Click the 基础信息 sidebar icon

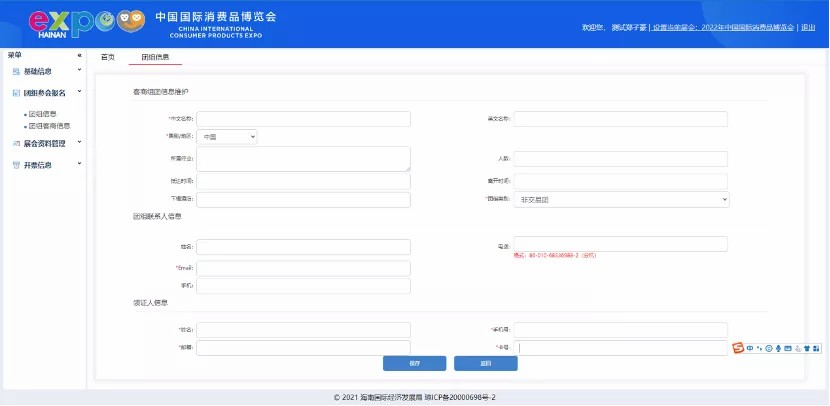pos(16,71)
